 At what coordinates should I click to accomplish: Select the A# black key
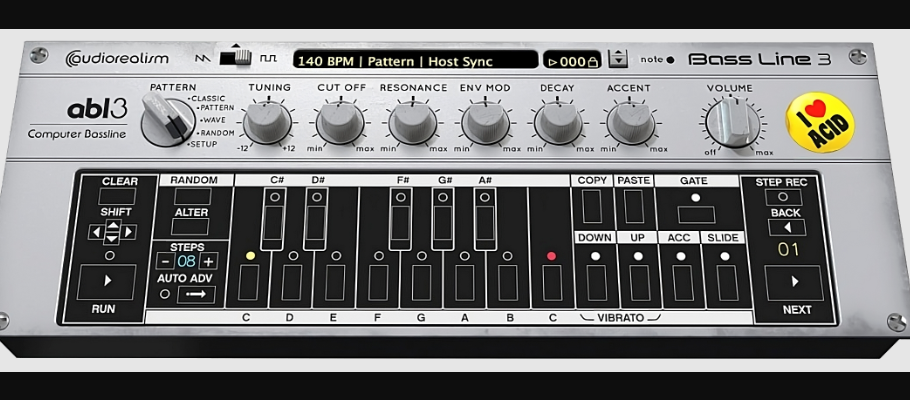(486, 224)
